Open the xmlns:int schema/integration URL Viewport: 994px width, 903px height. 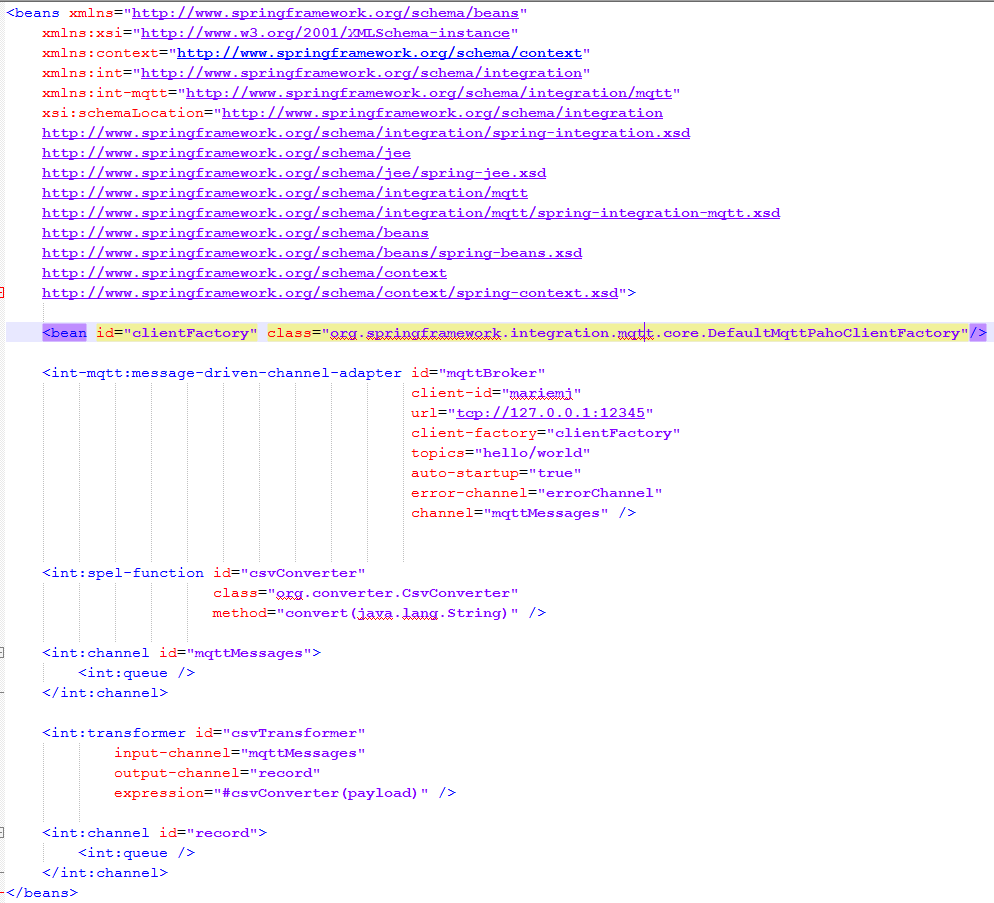pos(361,73)
